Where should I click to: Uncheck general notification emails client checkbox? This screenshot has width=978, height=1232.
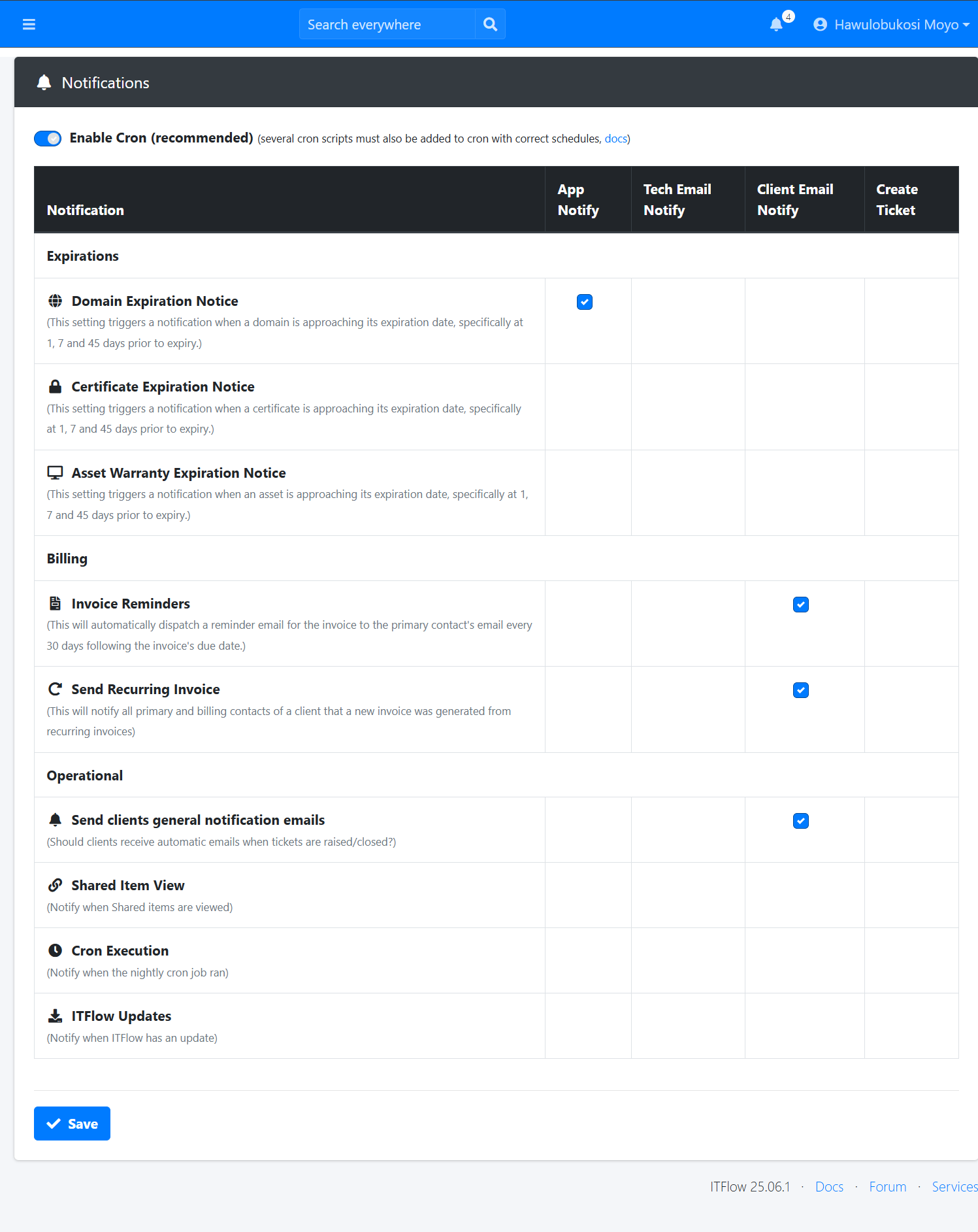801,821
